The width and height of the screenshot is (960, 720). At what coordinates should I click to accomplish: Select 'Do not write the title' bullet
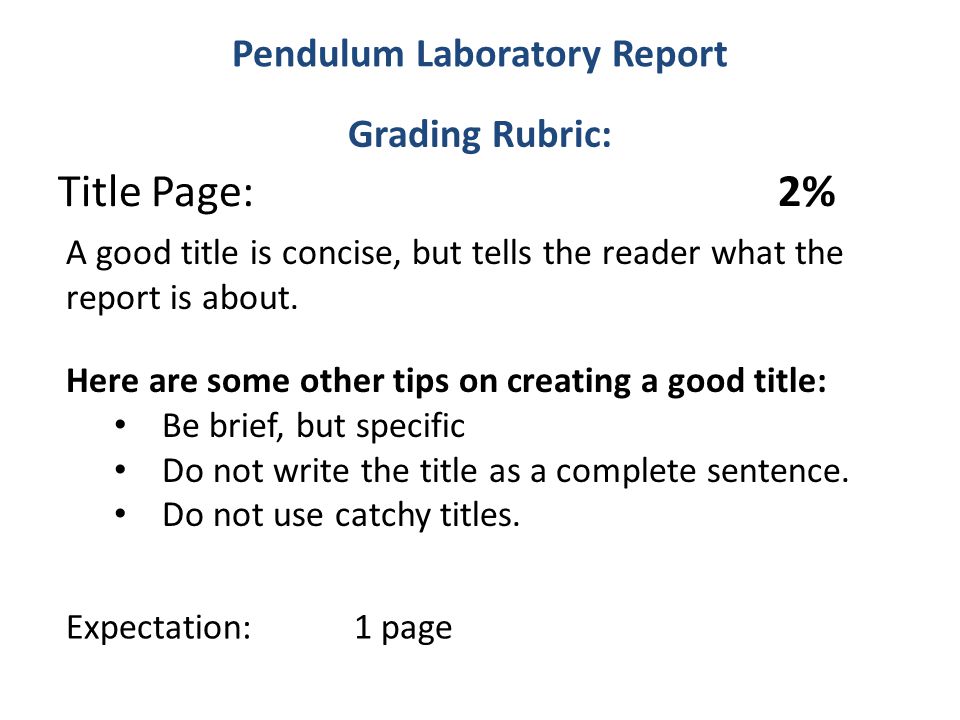506,471
